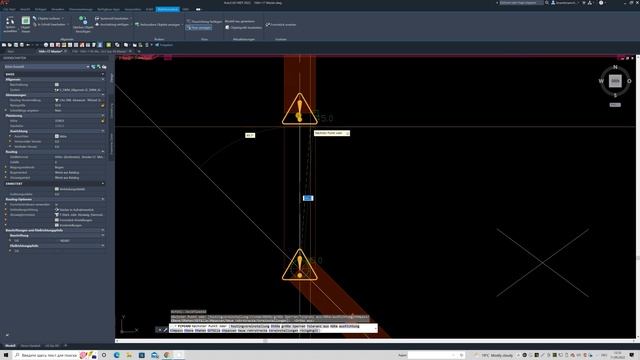This screenshot has height=360, width=640.
Task: Toggle the lock icon in Abmessungen group
Action: tap(102, 105)
